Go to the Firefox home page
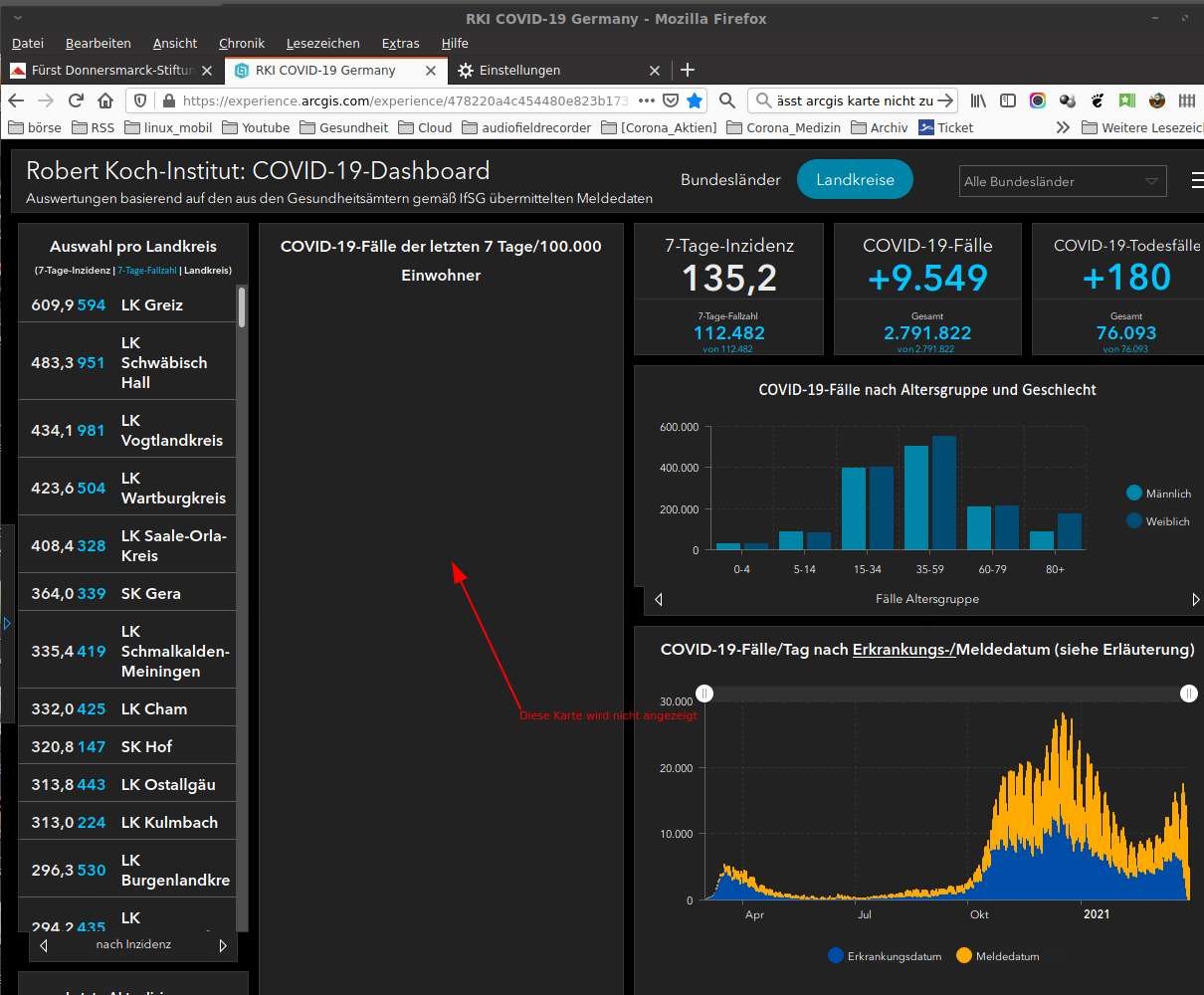 [105, 100]
